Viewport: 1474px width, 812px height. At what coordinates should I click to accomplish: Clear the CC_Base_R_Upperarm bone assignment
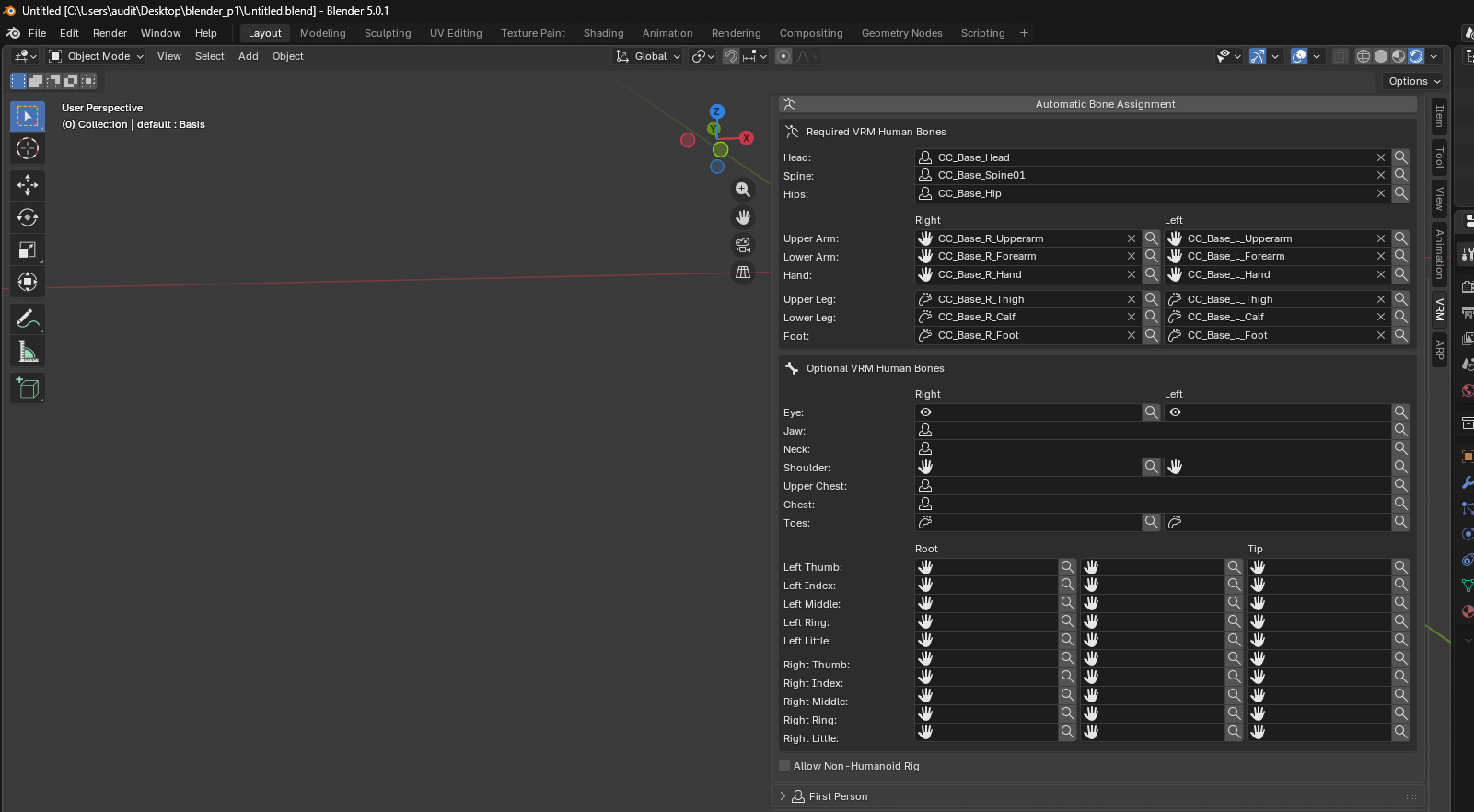click(1132, 238)
